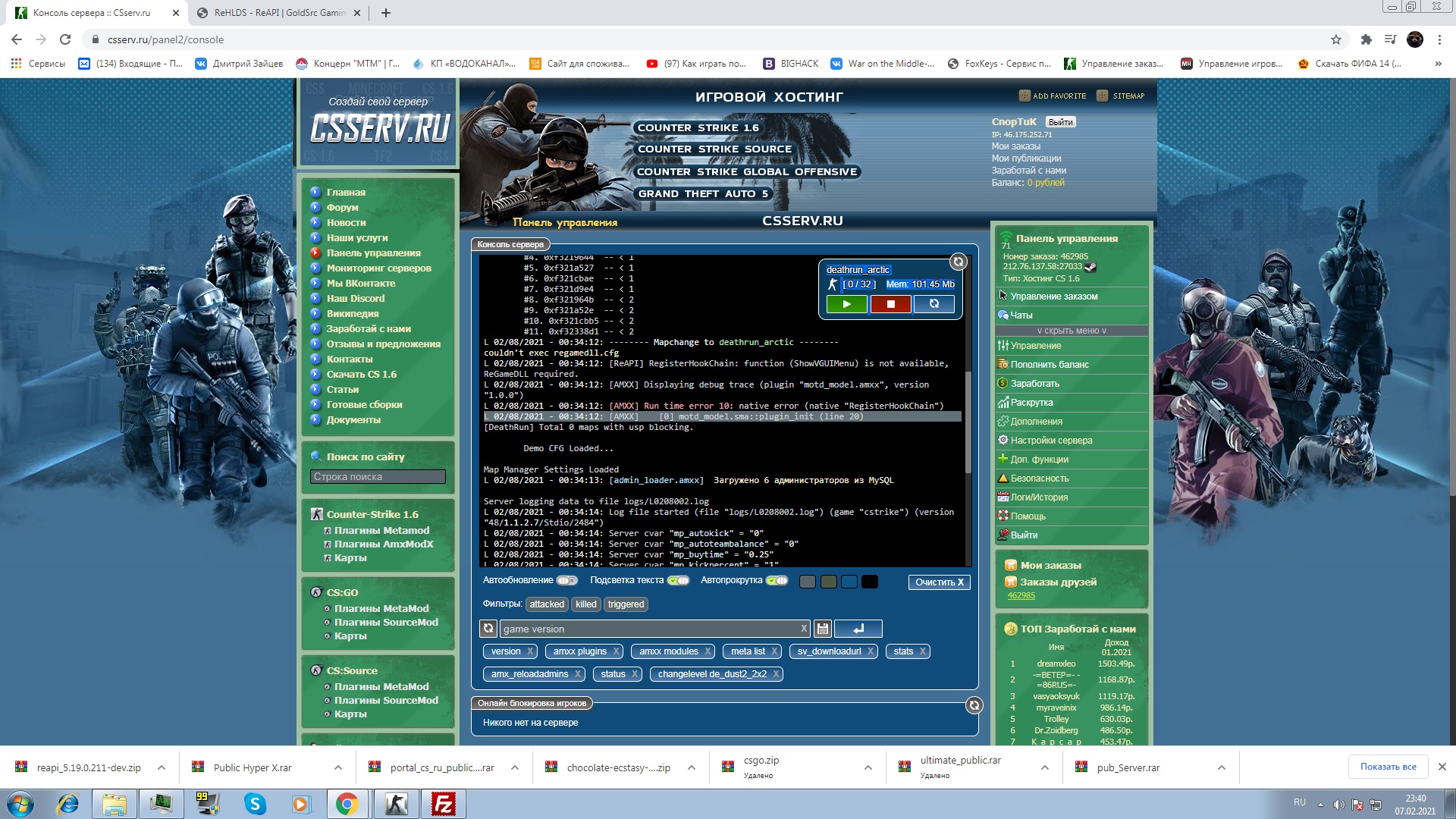This screenshot has height=819, width=1456.
Task: Select the COUNTER STRIKE 1.6 hosting banner
Action: [698, 128]
